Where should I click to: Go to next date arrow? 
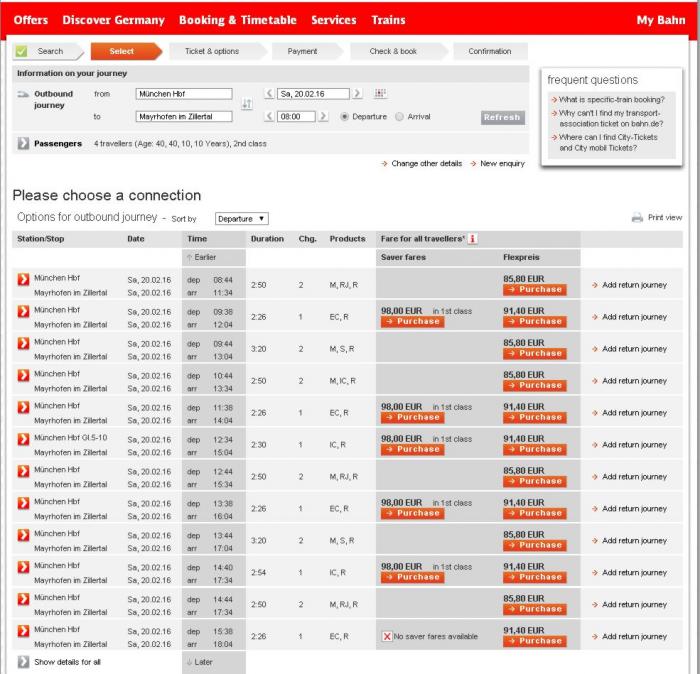pos(357,93)
